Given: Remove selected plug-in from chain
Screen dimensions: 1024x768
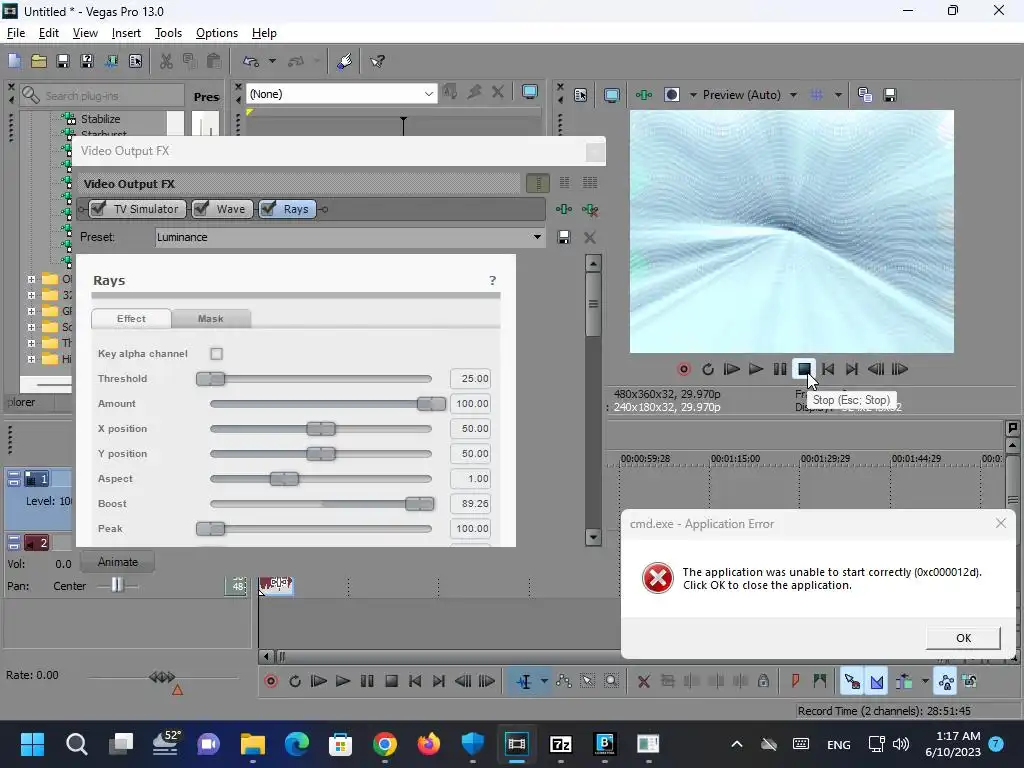Looking at the screenshot, I should point(590,210).
